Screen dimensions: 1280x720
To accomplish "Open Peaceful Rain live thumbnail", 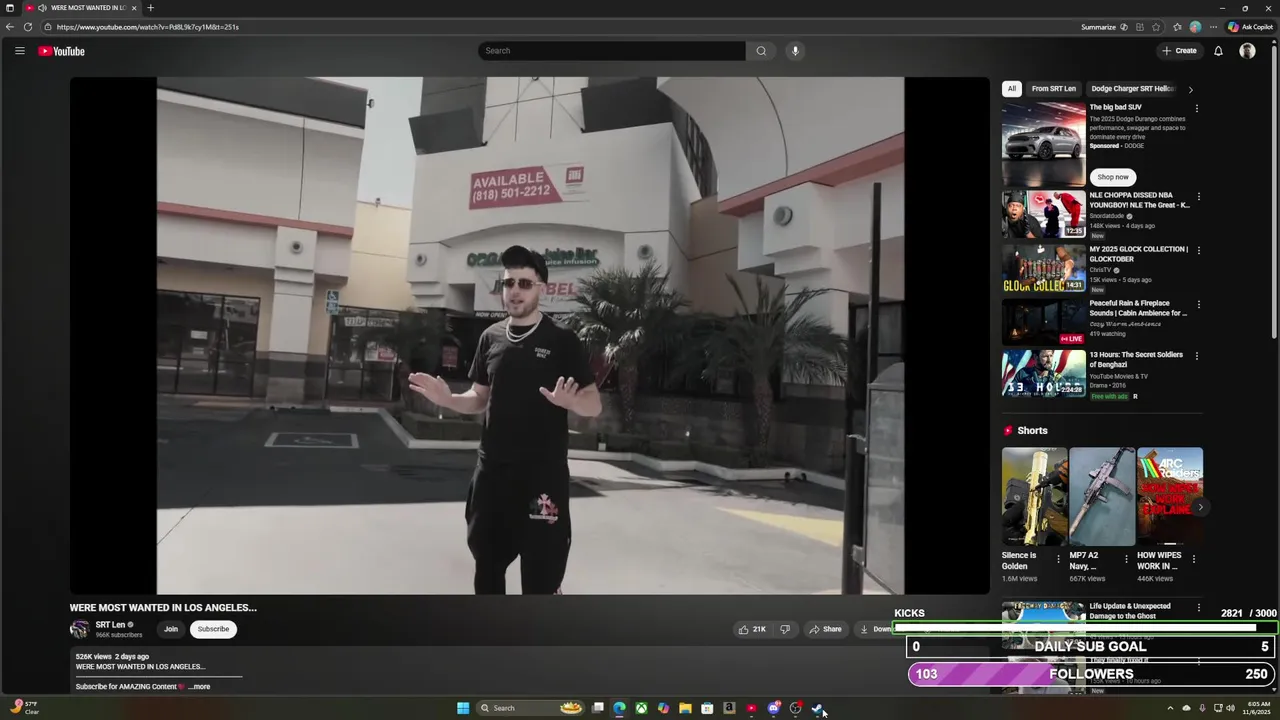I will pos(1043,322).
